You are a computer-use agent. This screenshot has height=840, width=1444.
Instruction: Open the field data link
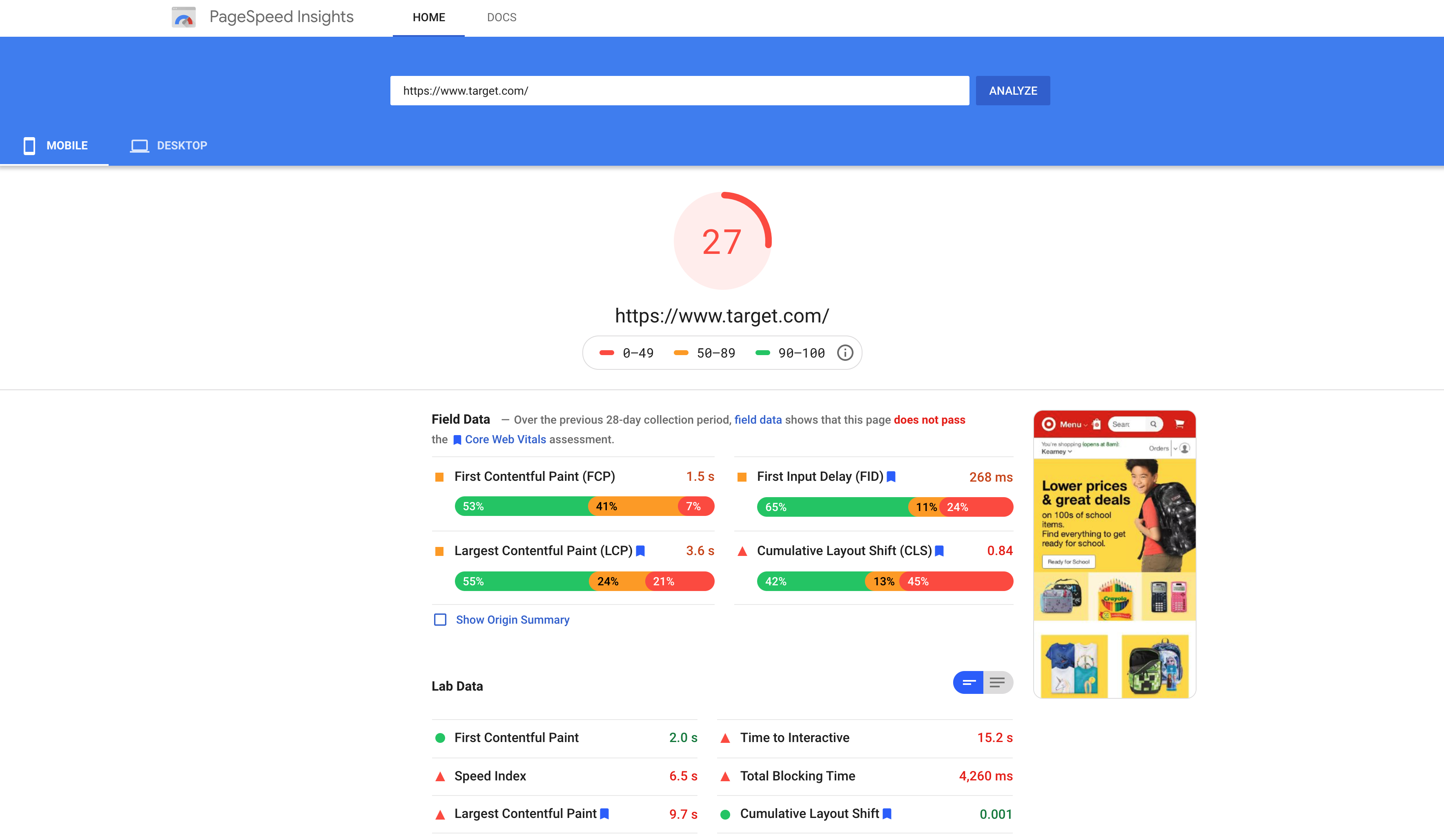(x=758, y=420)
